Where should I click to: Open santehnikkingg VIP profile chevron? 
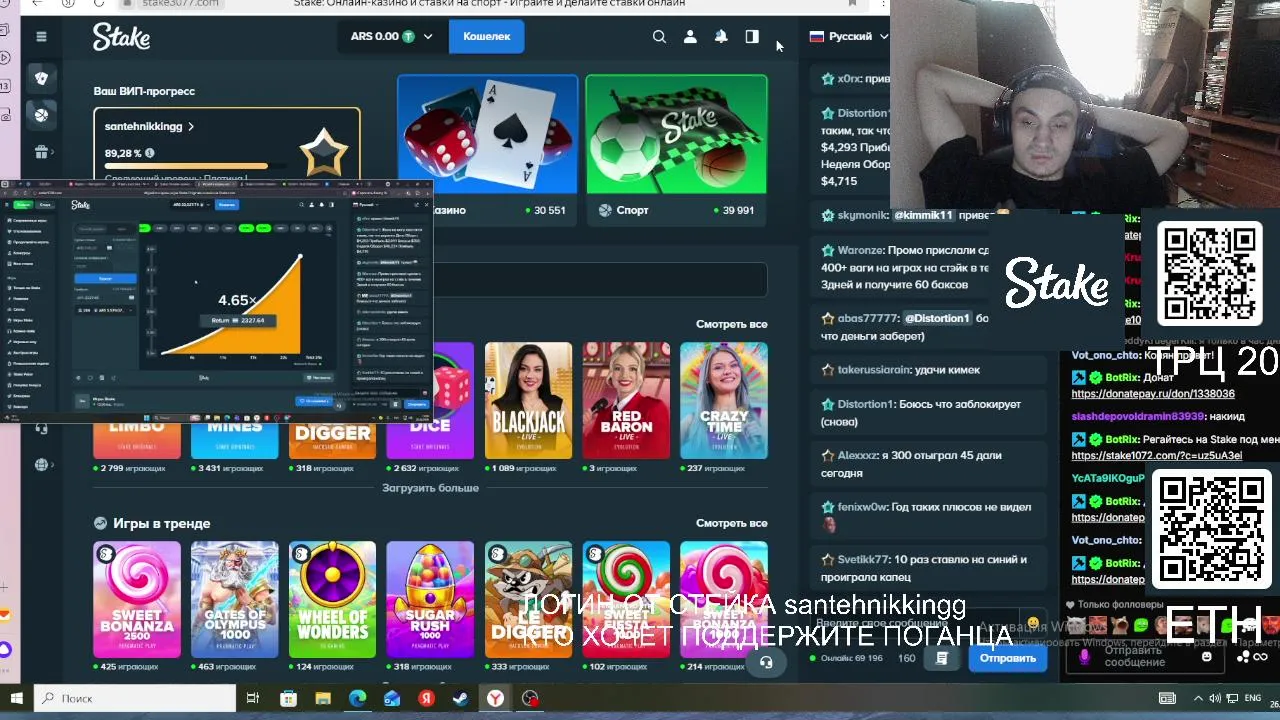(191, 127)
